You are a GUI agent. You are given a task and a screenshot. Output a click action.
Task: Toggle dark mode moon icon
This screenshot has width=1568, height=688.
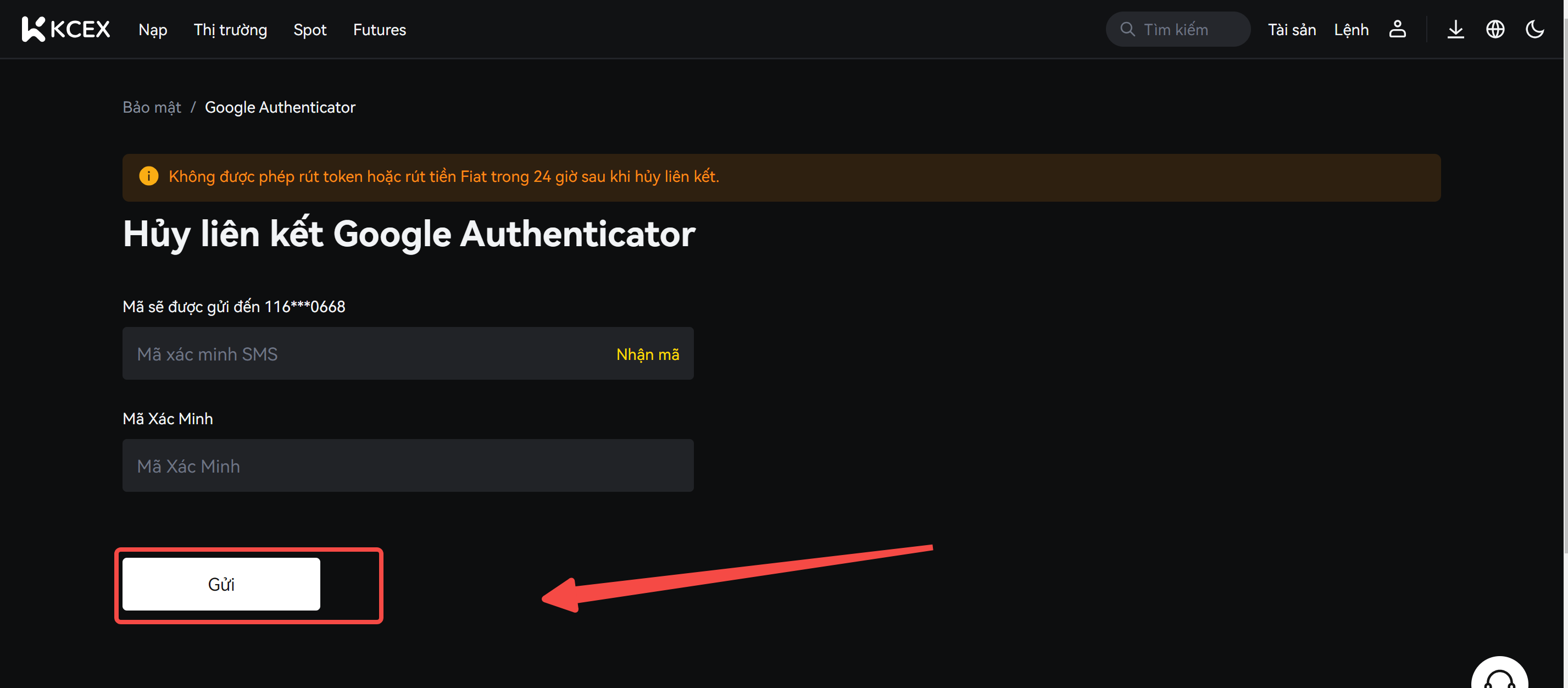pyautogui.click(x=1534, y=29)
